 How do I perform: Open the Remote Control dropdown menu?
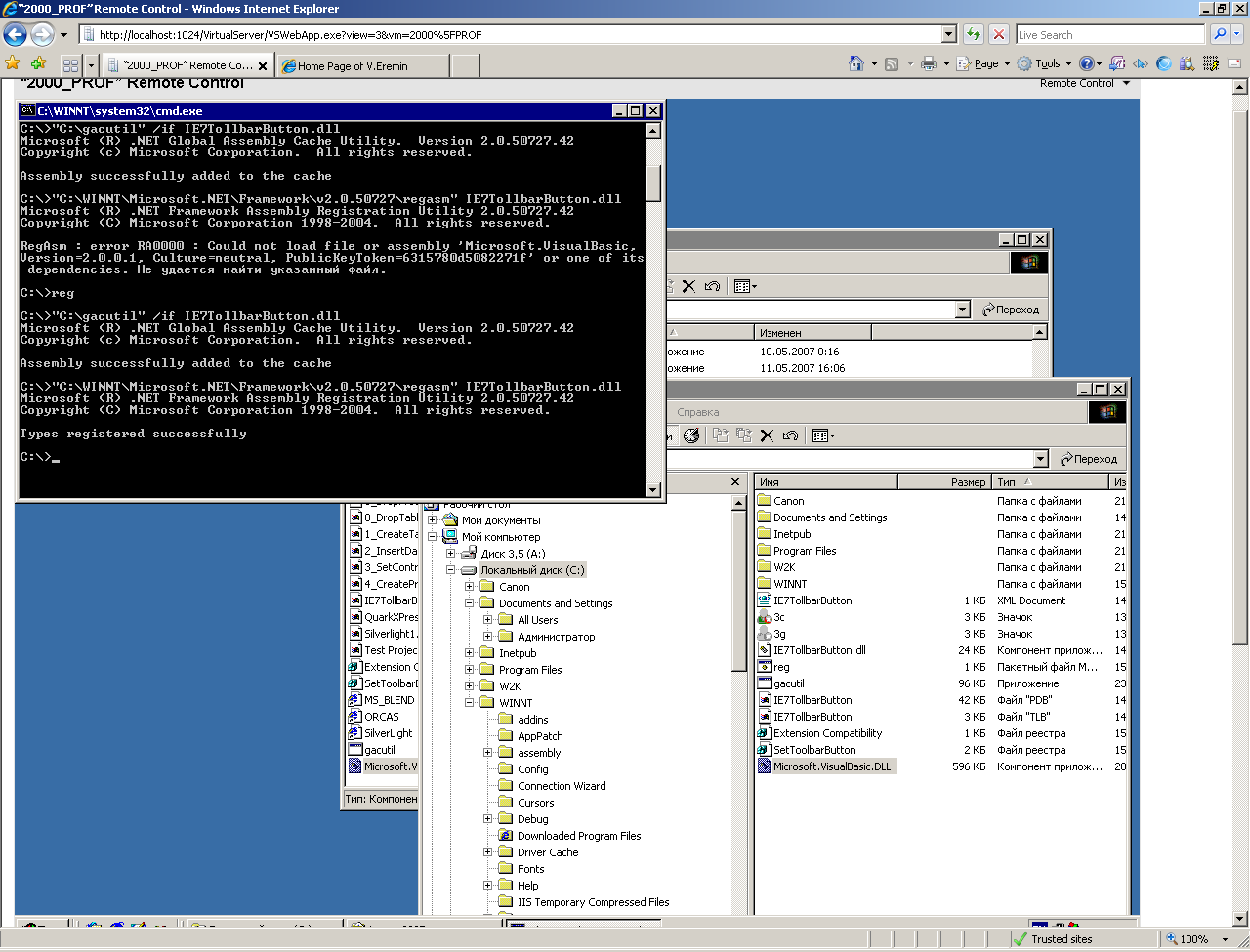(x=1085, y=83)
